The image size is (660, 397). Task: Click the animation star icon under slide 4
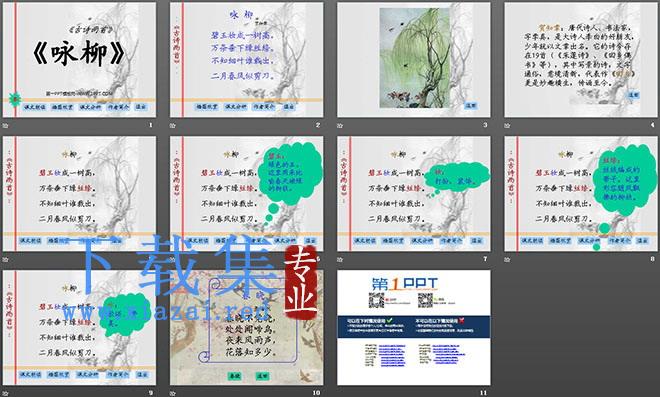click(507, 125)
